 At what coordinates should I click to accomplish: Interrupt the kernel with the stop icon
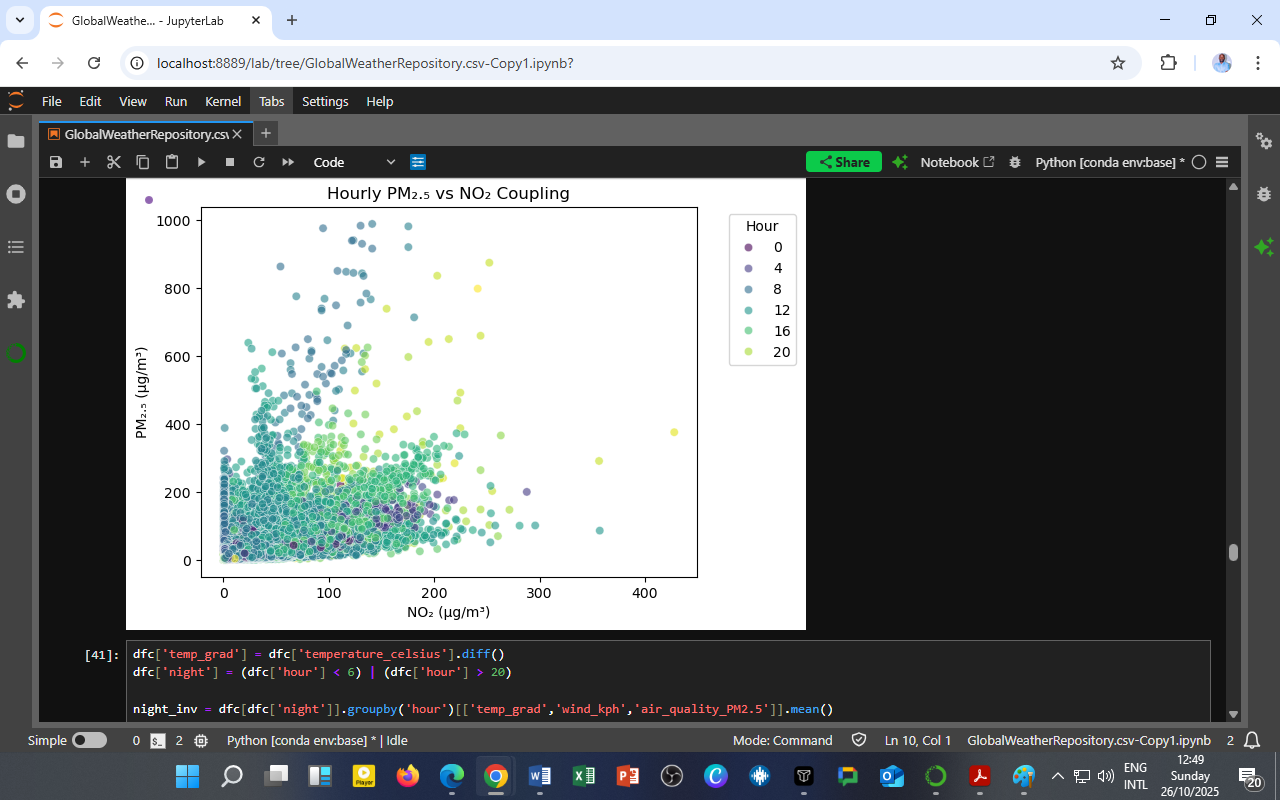pos(230,162)
